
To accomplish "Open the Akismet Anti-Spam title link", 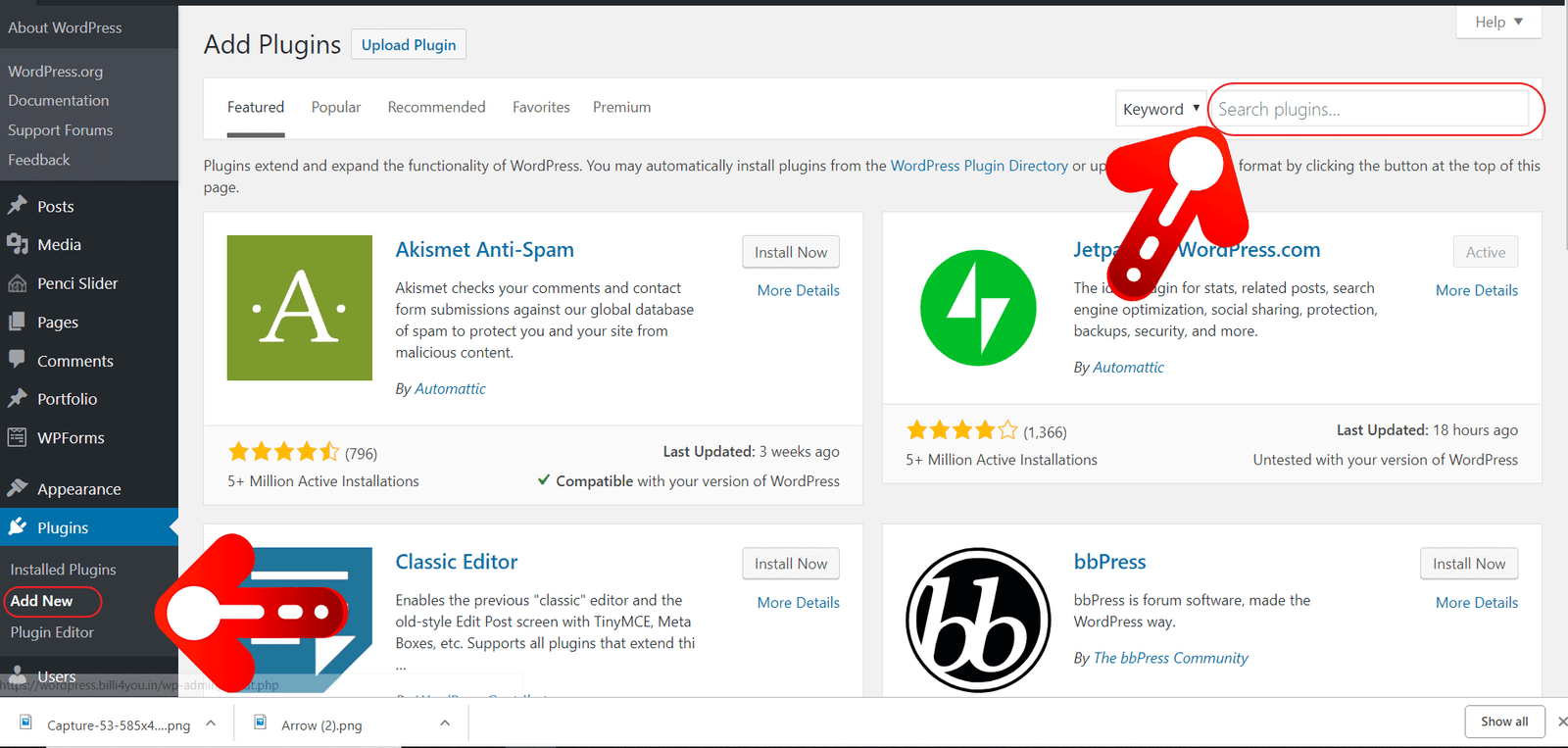I will point(484,249).
